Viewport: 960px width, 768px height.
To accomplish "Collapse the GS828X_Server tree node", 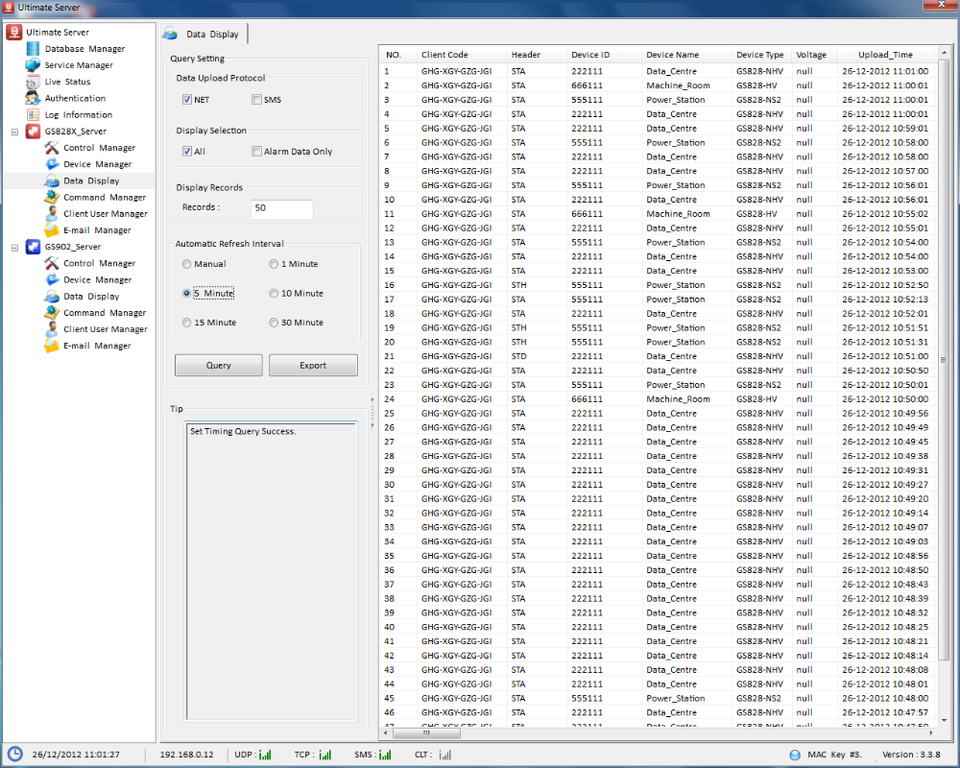I will pos(15,132).
